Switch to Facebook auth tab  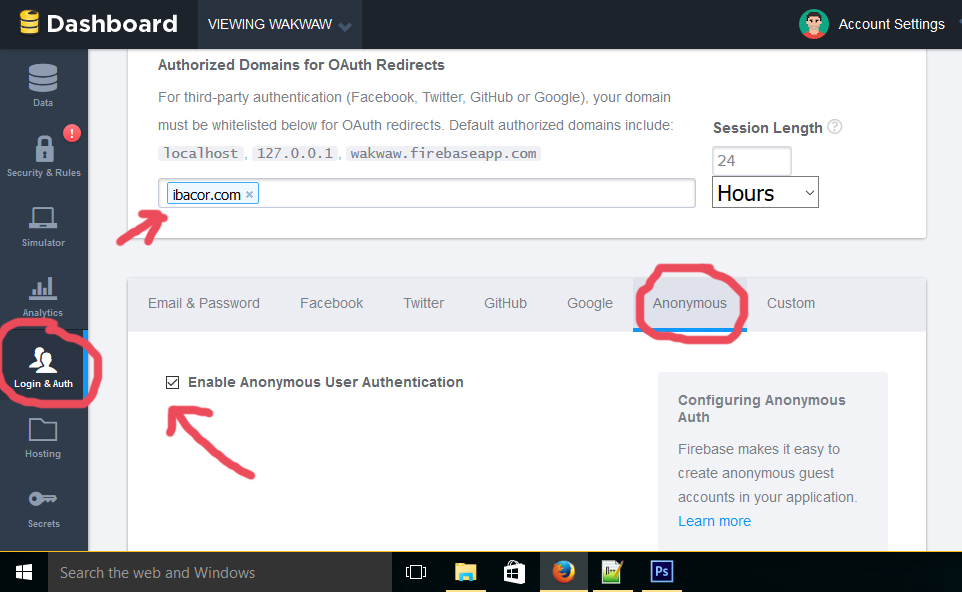(x=331, y=303)
